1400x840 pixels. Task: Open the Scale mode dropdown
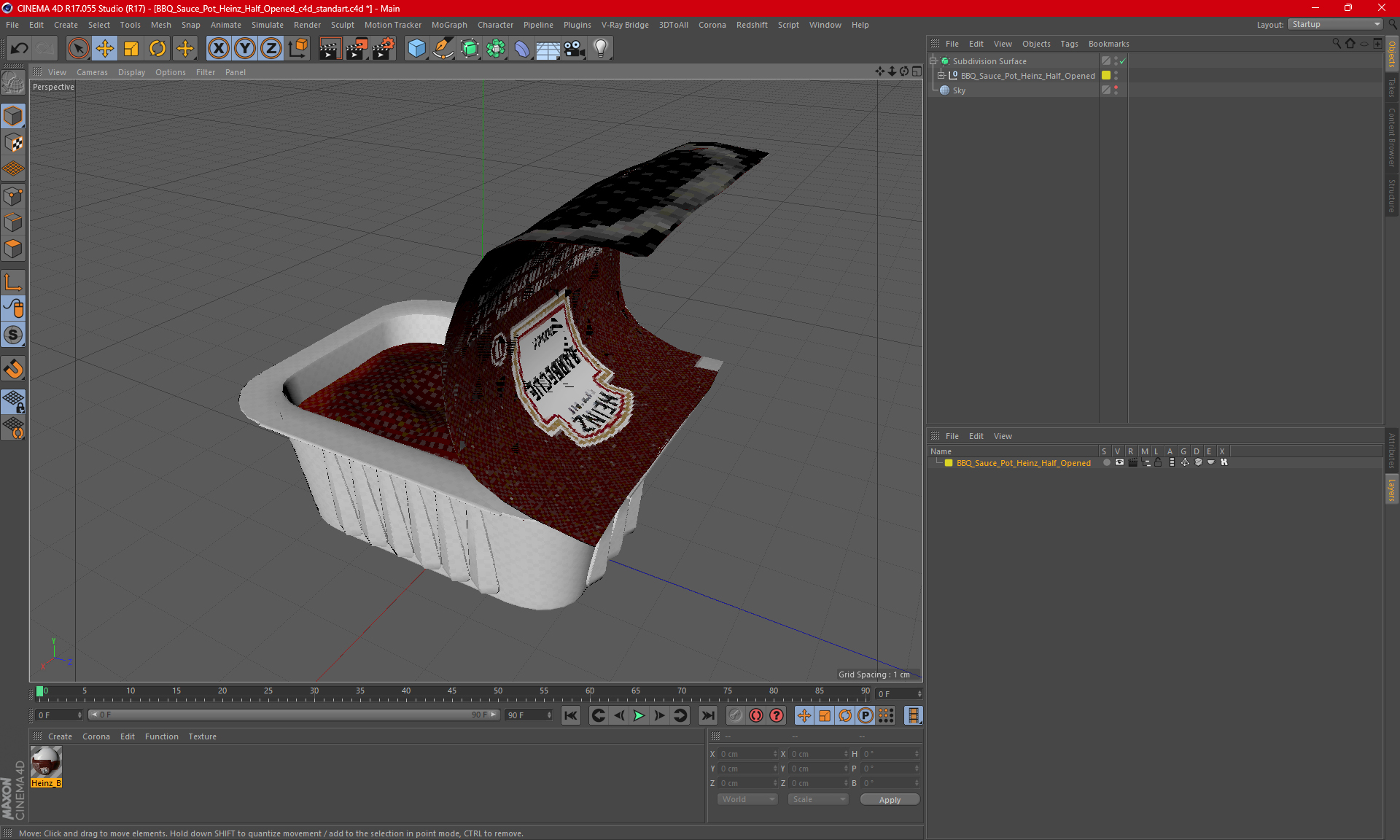(x=818, y=799)
